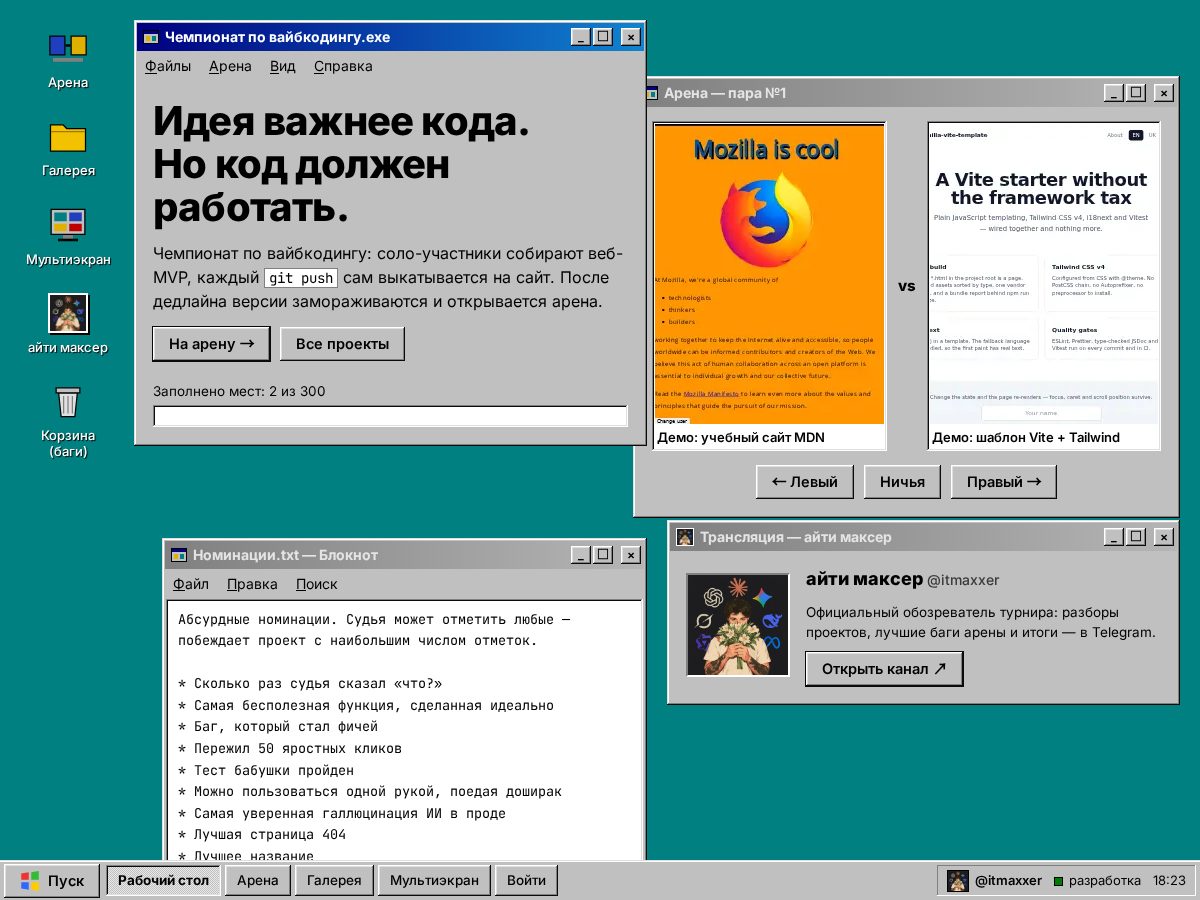Screen dimensions: 1200x900
Task: Click the line «Тест бабушки пройден»
Action: pos(266,770)
